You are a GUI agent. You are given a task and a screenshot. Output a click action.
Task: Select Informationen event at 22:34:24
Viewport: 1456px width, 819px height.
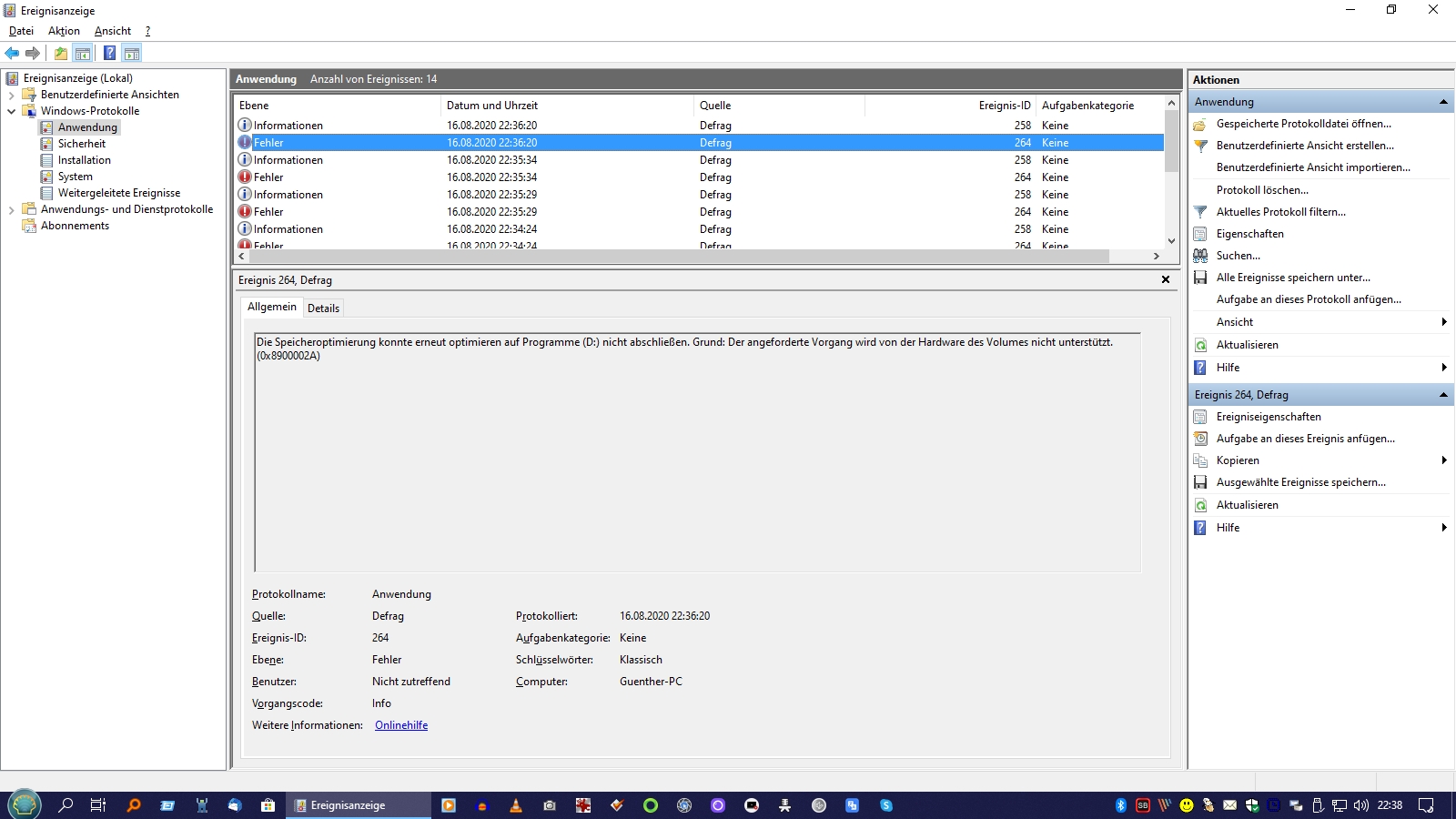coord(699,229)
